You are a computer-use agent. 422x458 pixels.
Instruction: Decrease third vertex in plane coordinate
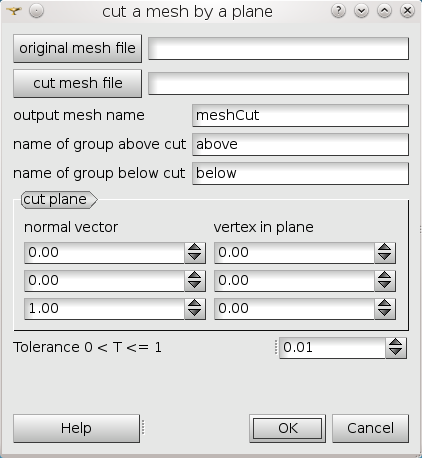tap(385, 314)
